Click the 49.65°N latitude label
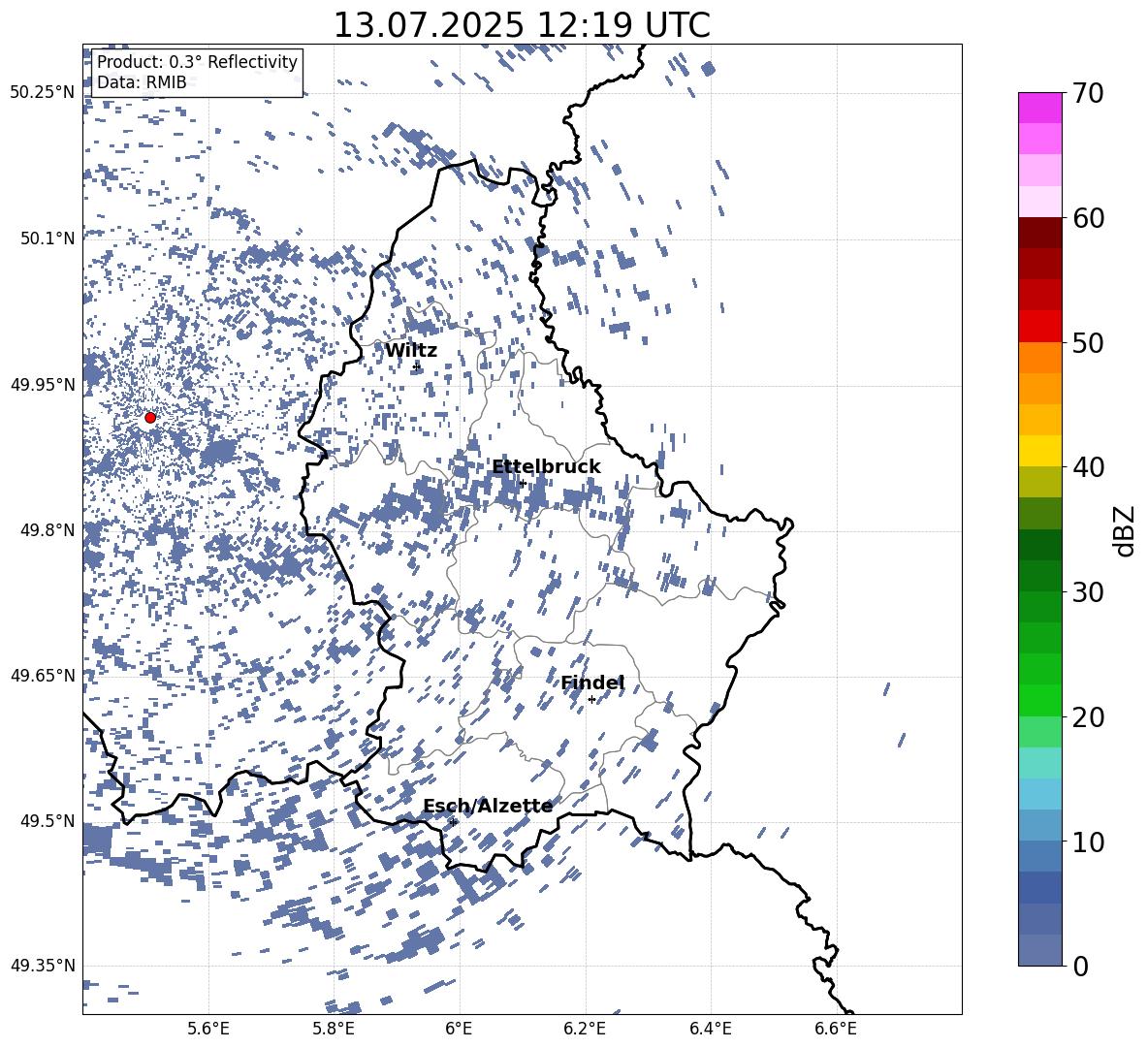The height and width of the screenshot is (1048, 1148). (x=43, y=675)
